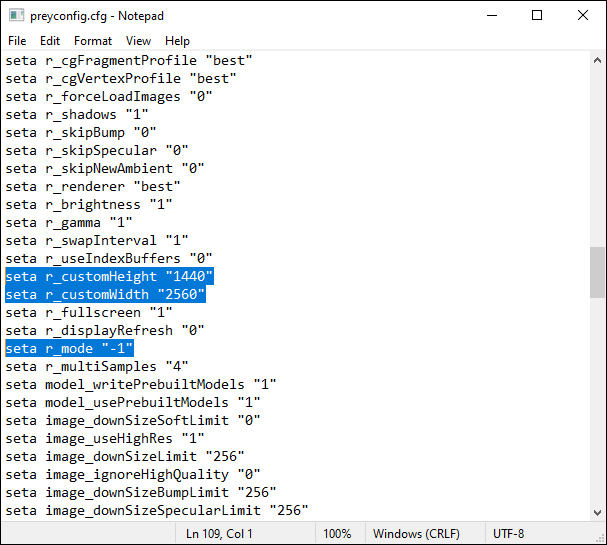The width and height of the screenshot is (607, 545).
Task: Open the Help menu
Action: coord(177,41)
